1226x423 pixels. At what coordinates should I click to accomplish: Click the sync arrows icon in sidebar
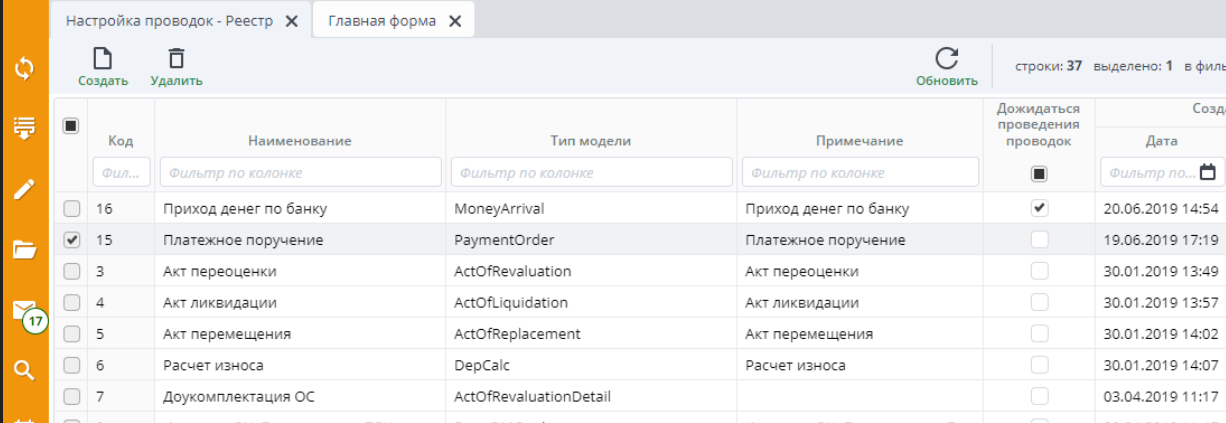coord(24,69)
